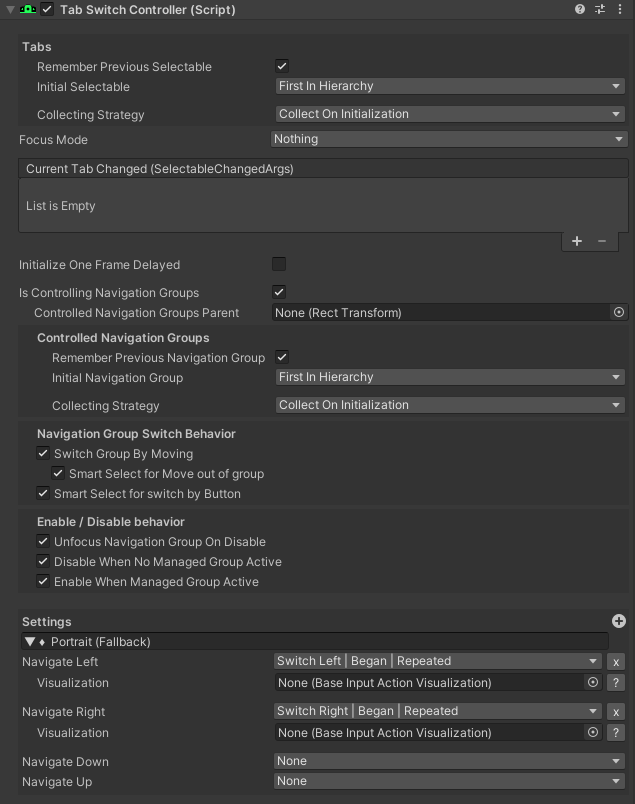Open the component help reference icon
The height and width of the screenshot is (804, 635).
tap(580, 9)
